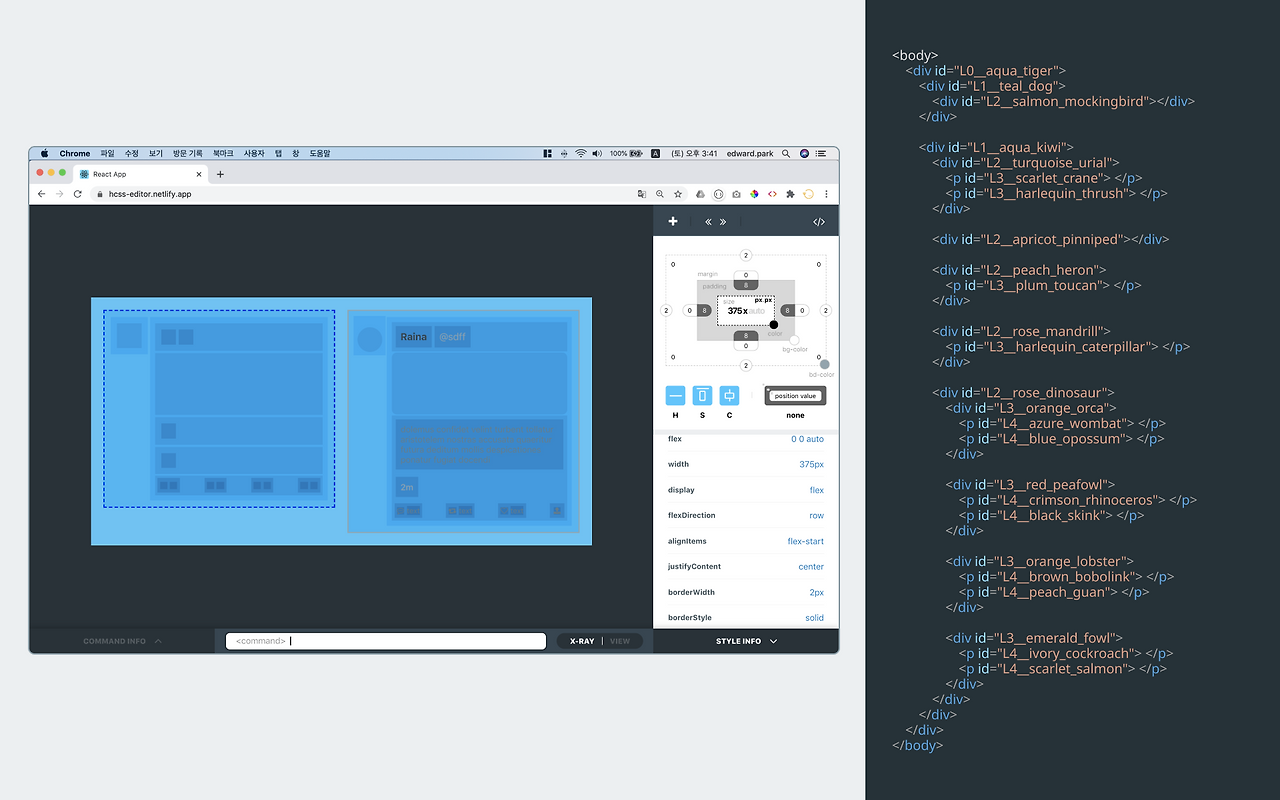This screenshot has height=800, width=1280.
Task: Click the @sdff handle in preview
Action: tap(452, 337)
